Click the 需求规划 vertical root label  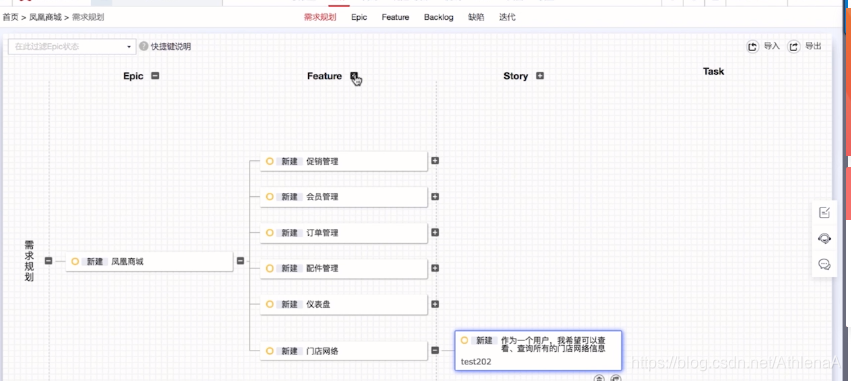click(x=29, y=261)
